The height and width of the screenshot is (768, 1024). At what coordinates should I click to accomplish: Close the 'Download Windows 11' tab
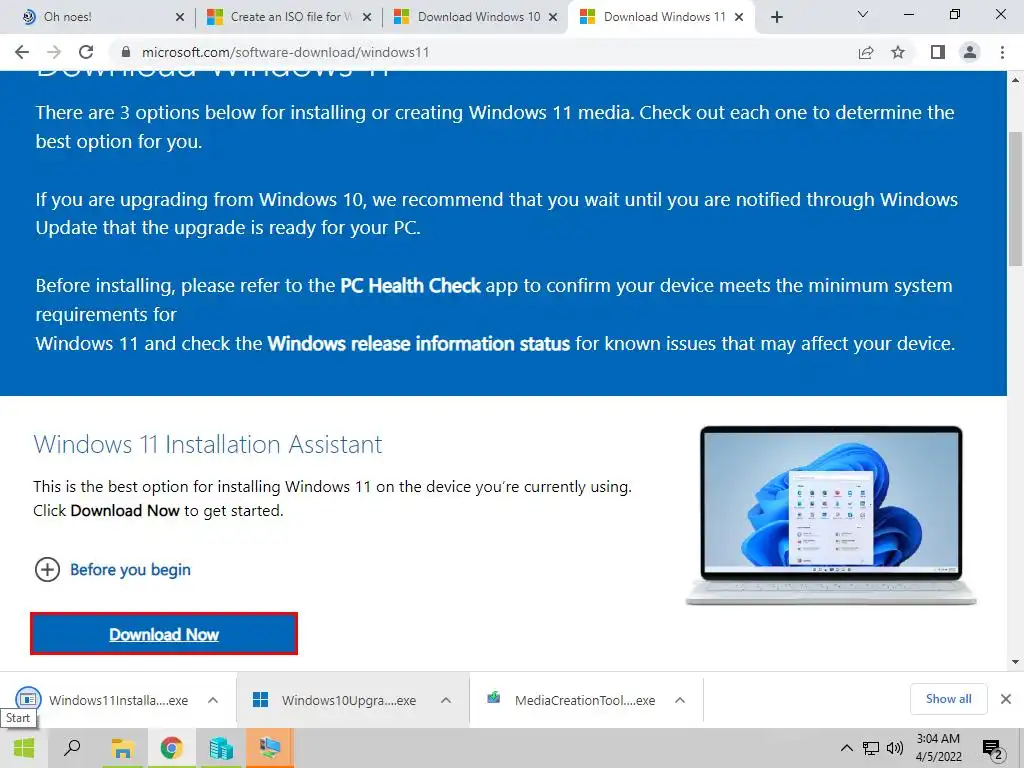[739, 17]
